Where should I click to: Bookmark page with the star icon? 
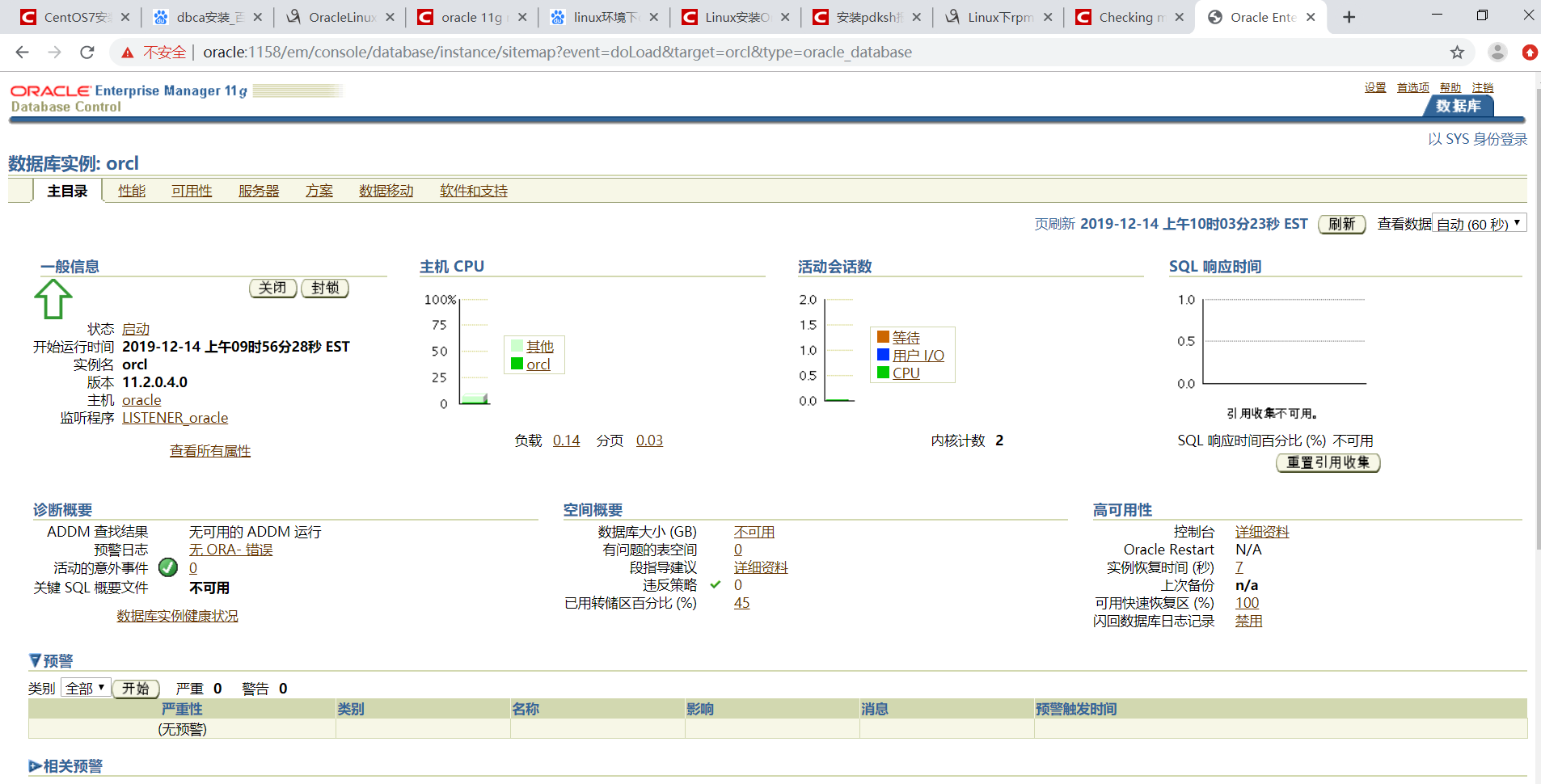1457,53
